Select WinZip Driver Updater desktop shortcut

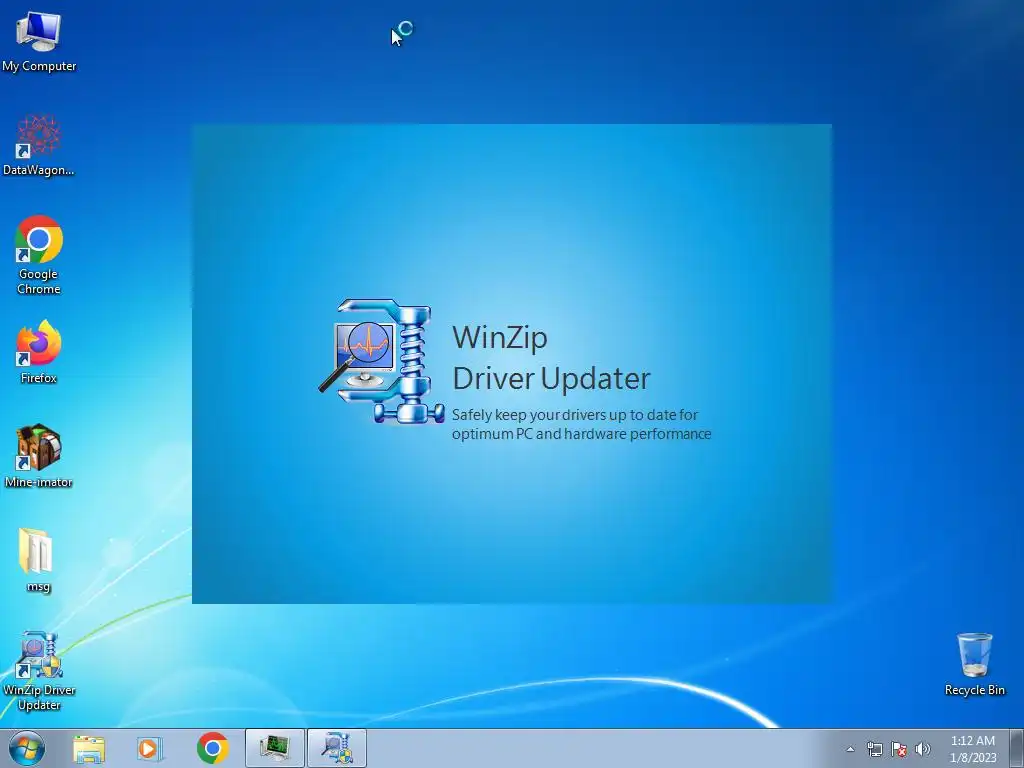pos(39,671)
